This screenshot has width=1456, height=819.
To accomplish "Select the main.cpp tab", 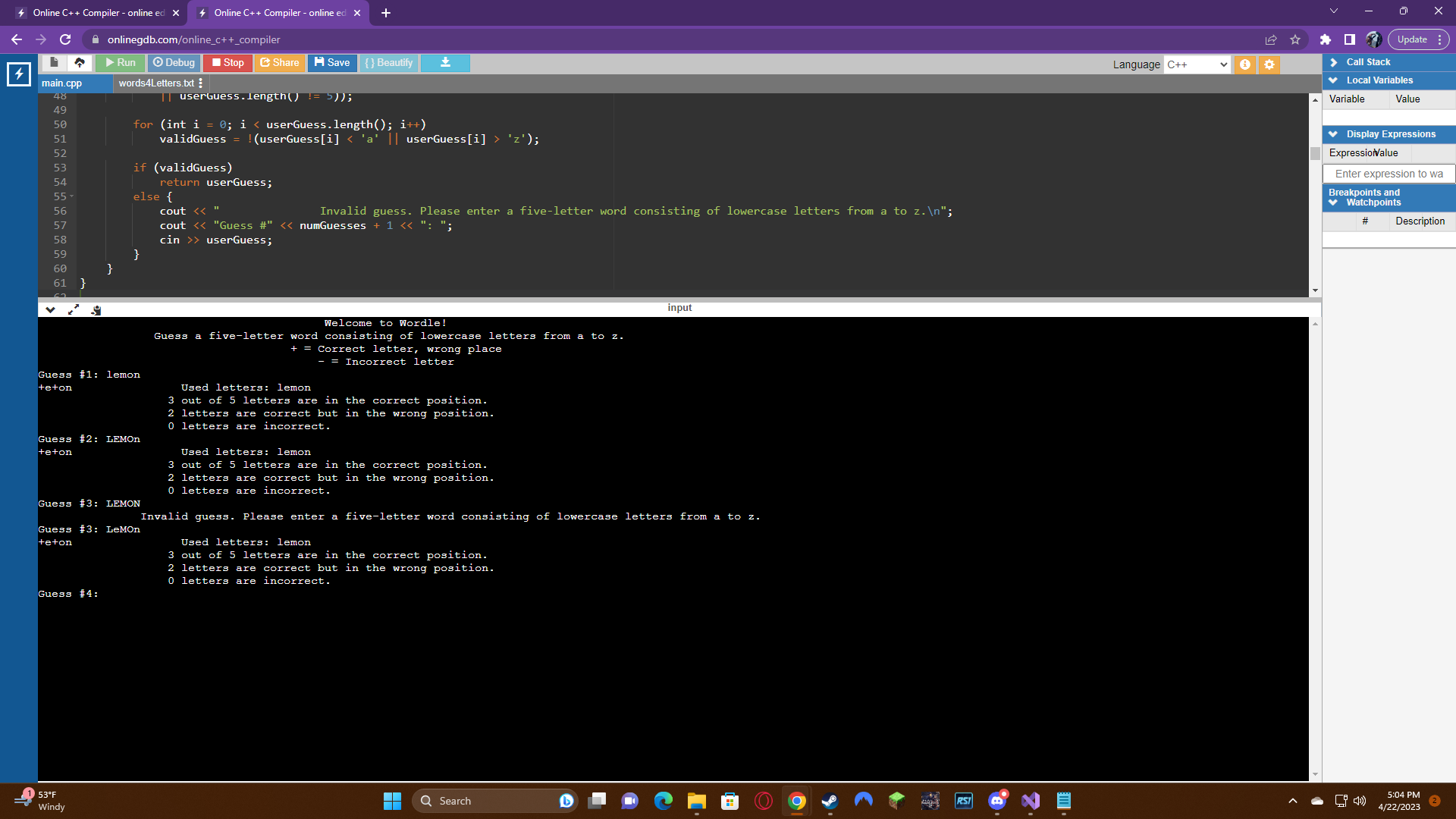I will click(62, 83).
